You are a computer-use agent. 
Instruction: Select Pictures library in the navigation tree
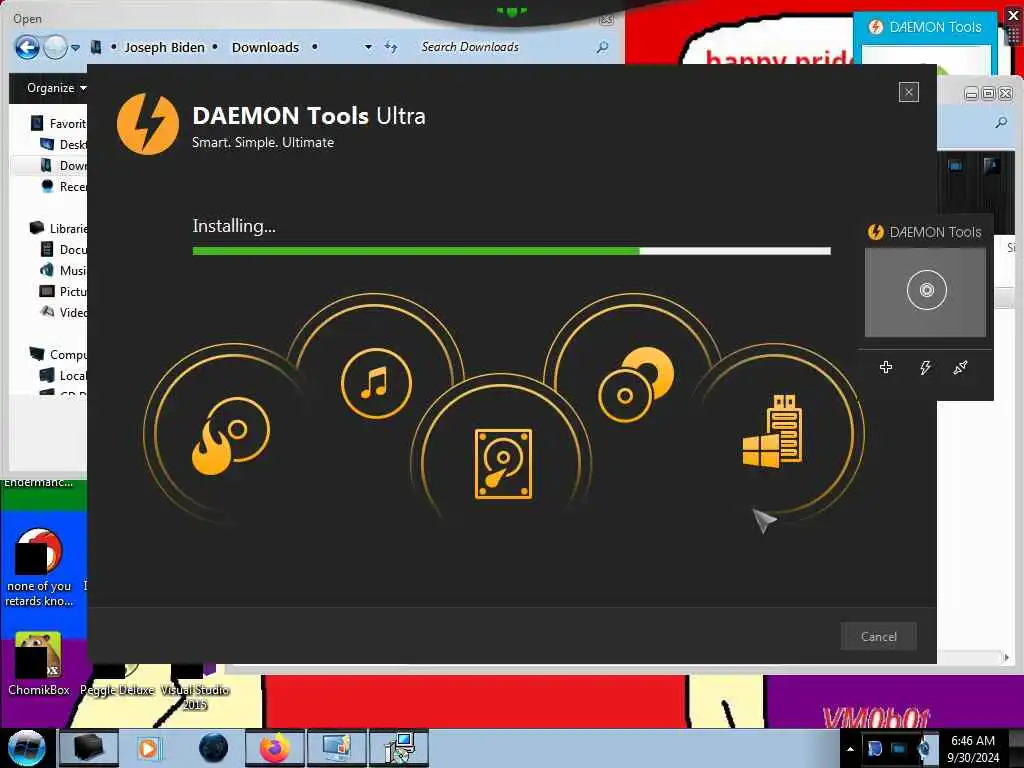(63, 291)
